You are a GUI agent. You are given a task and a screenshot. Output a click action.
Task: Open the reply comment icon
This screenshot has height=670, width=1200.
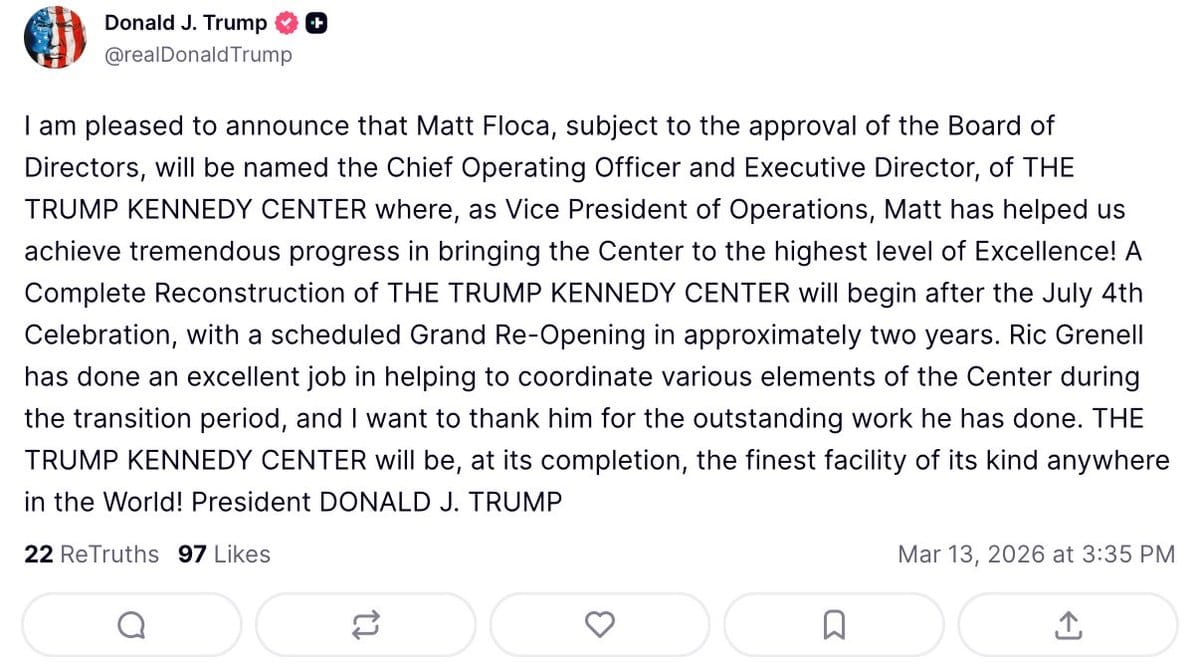pyautogui.click(x=131, y=625)
